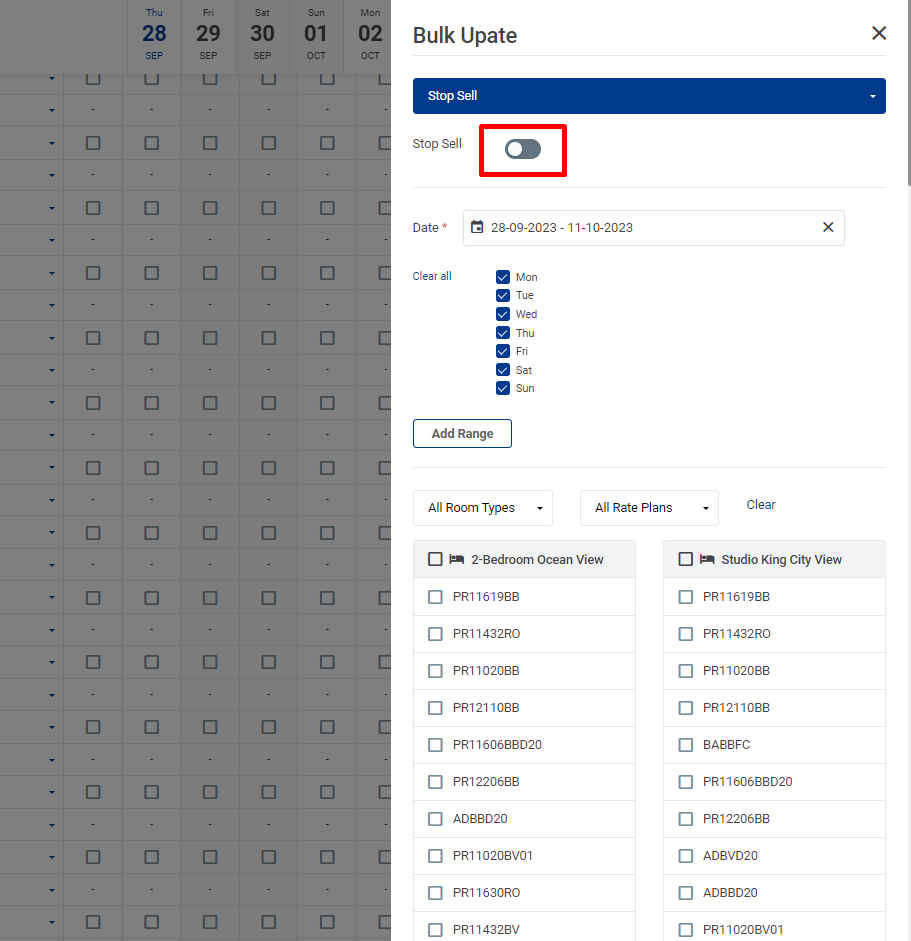Screen dimensions: 911x941
Task: Check PR11619BB under Studio King City View
Action: [x=685, y=597]
